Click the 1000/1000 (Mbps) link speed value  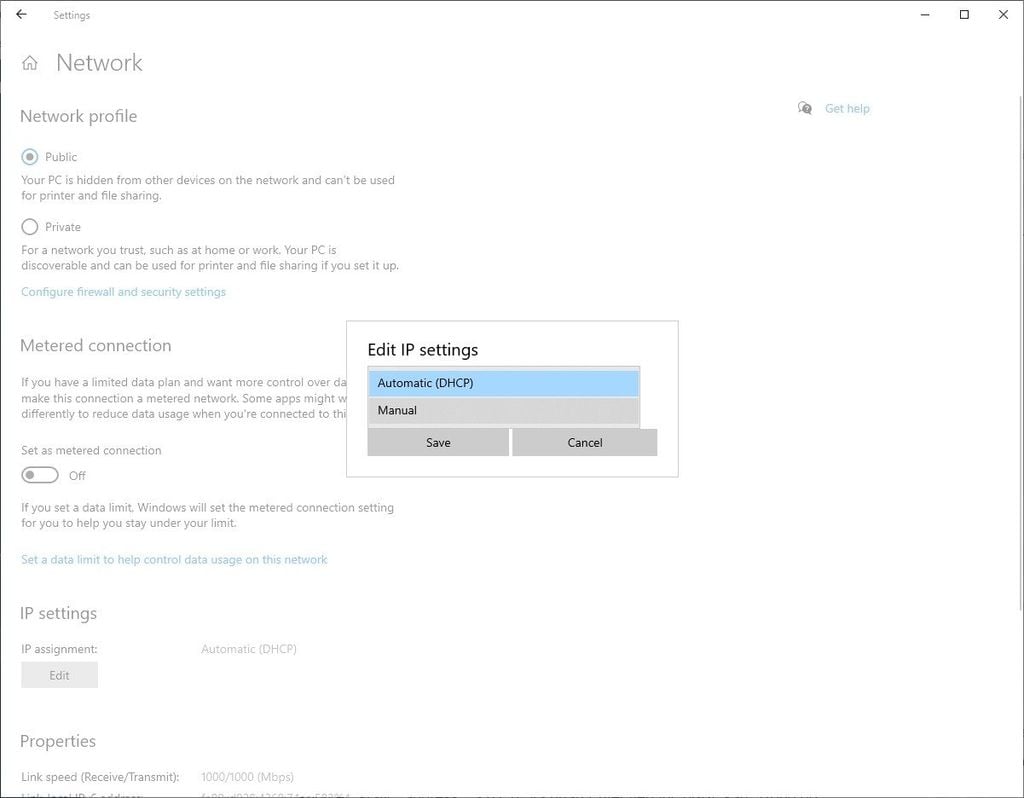pos(248,777)
